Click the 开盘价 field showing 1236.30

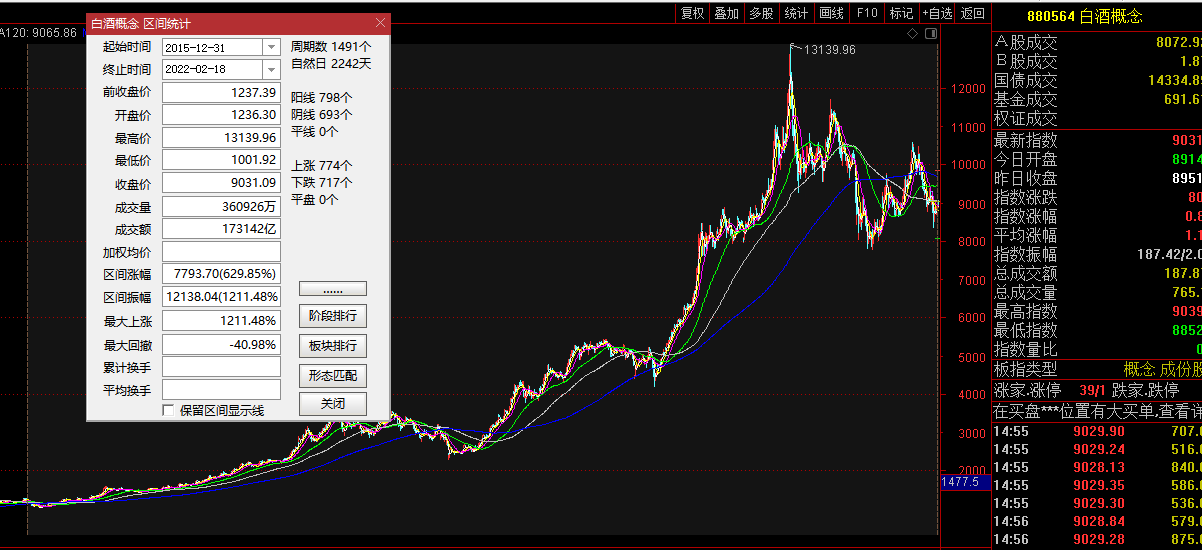(x=221, y=115)
